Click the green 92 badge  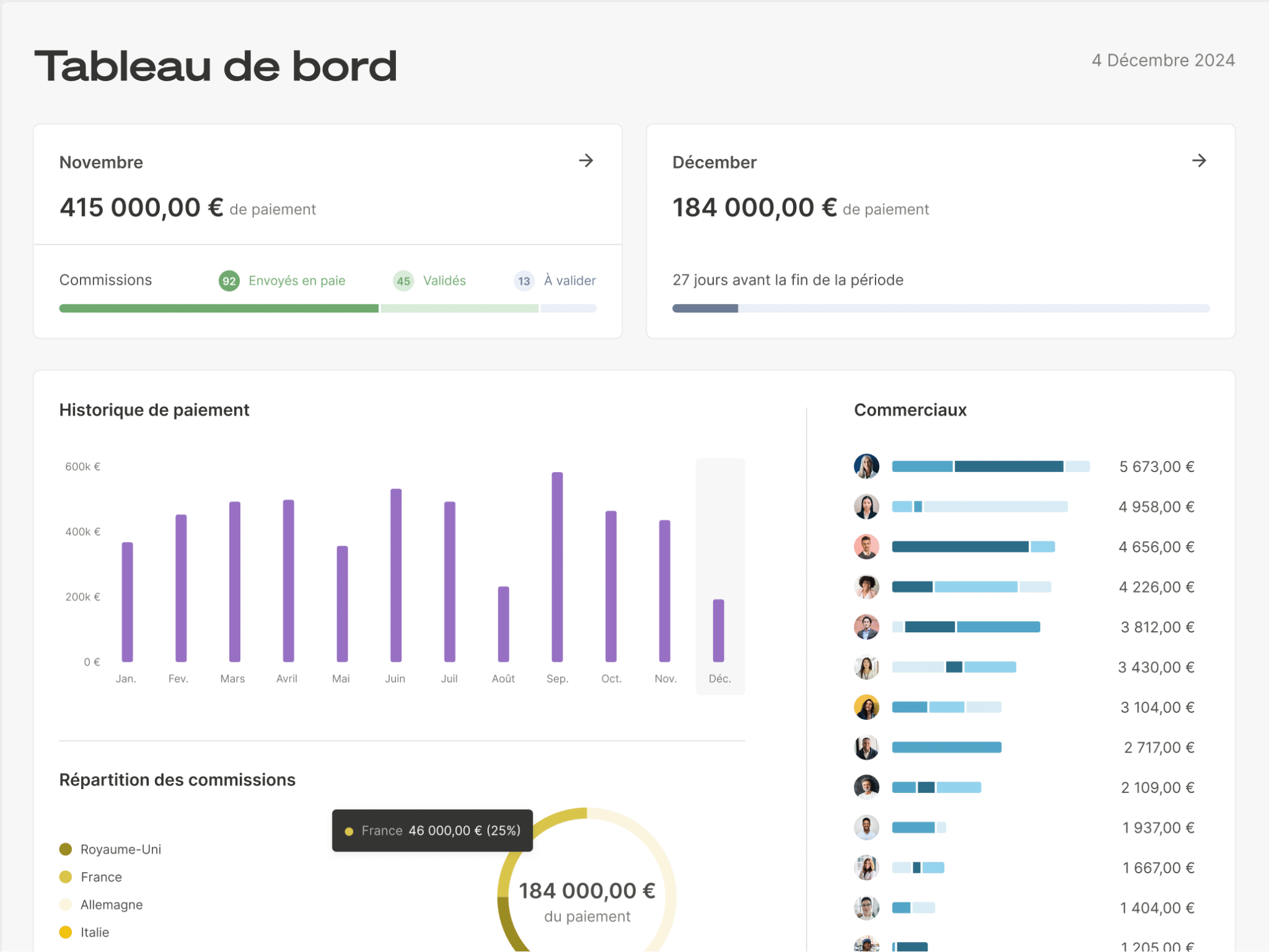click(228, 280)
